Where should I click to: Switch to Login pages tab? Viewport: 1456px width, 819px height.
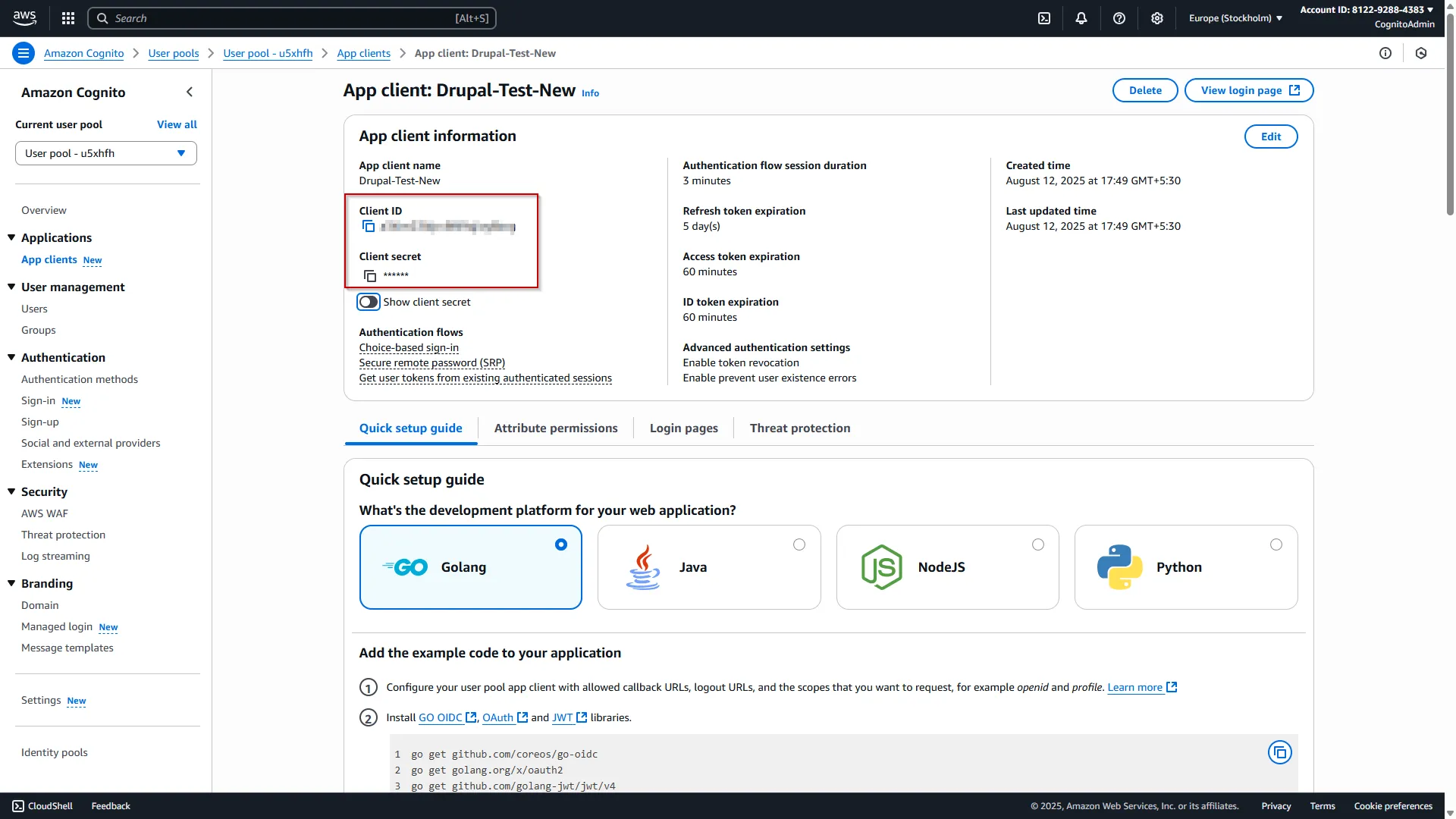(x=684, y=428)
